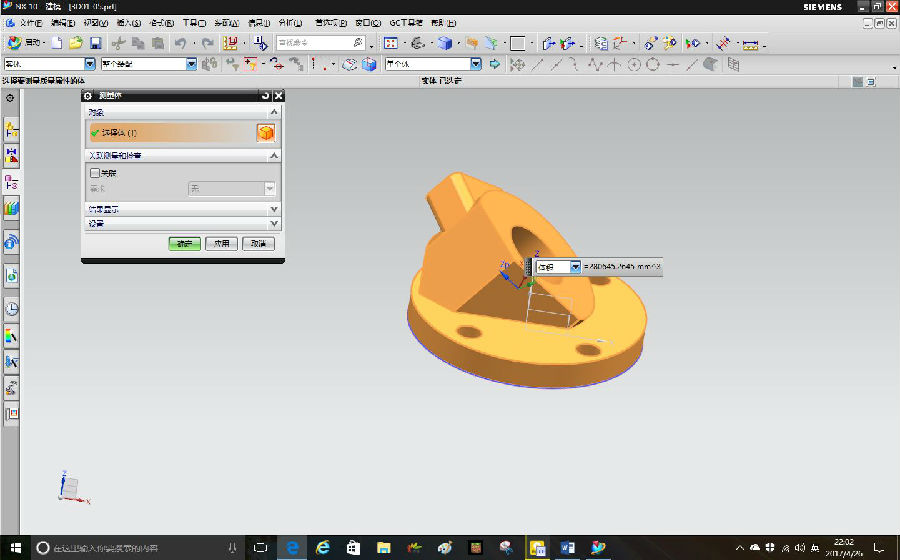Open the History clock icon in the sidebar
This screenshot has width=900, height=560.
click(x=12, y=309)
